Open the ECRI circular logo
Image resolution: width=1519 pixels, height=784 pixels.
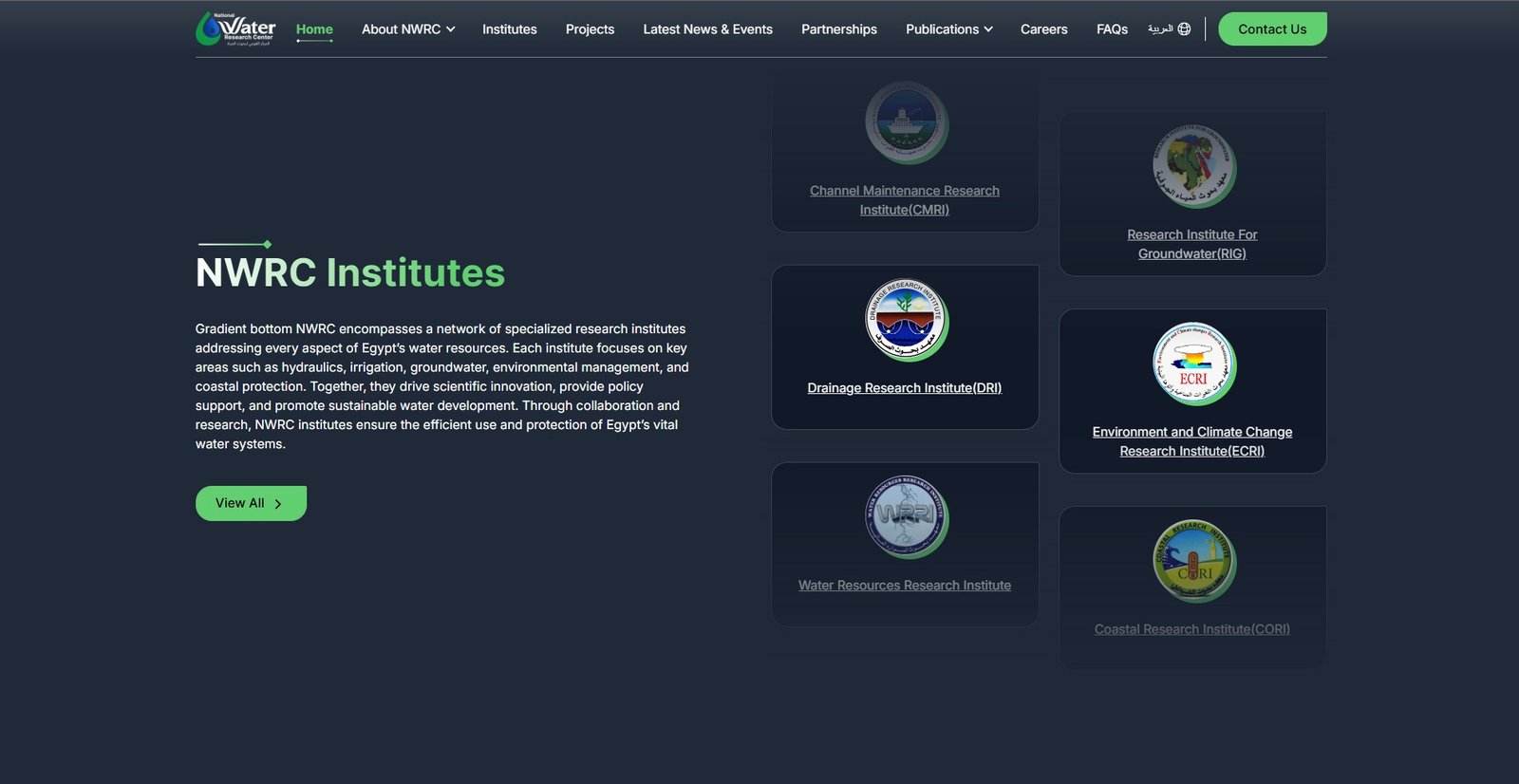pyautogui.click(x=1192, y=364)
